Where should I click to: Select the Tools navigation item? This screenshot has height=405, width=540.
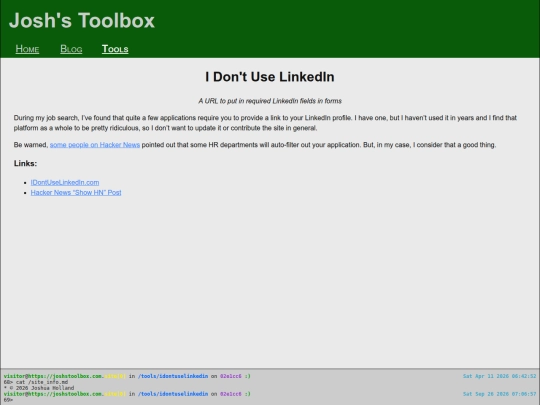[115, 49]
